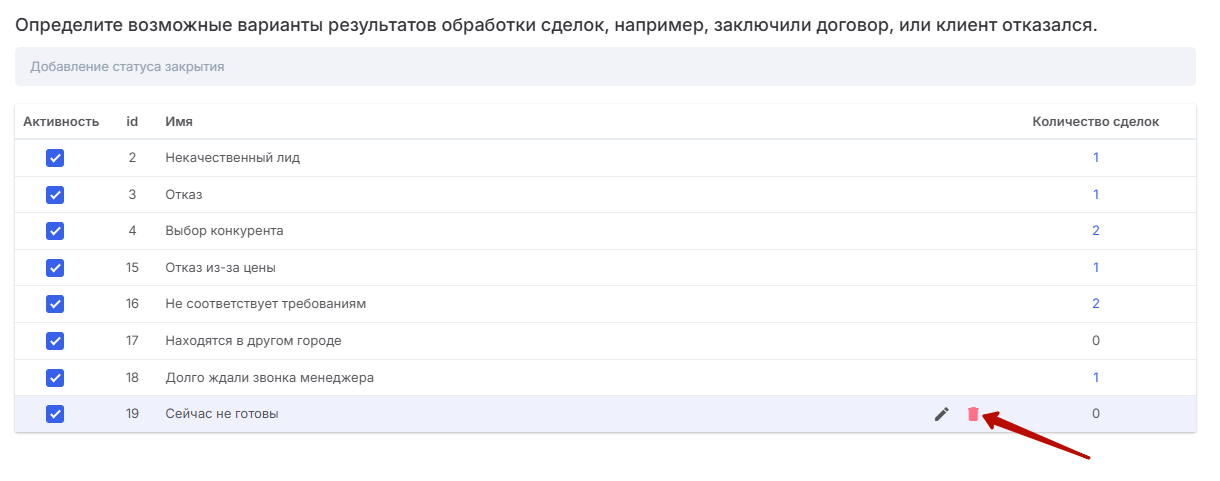Click the Имя column header

[x=179, y=122]
